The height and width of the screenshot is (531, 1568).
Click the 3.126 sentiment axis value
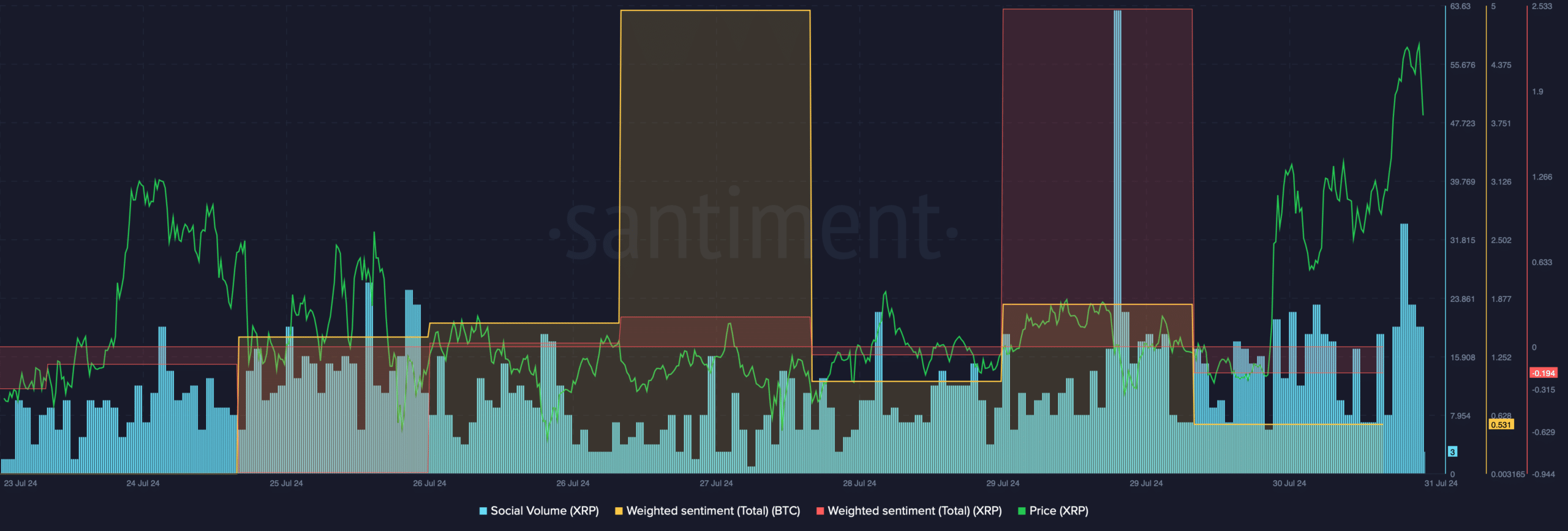(1501, 182)
